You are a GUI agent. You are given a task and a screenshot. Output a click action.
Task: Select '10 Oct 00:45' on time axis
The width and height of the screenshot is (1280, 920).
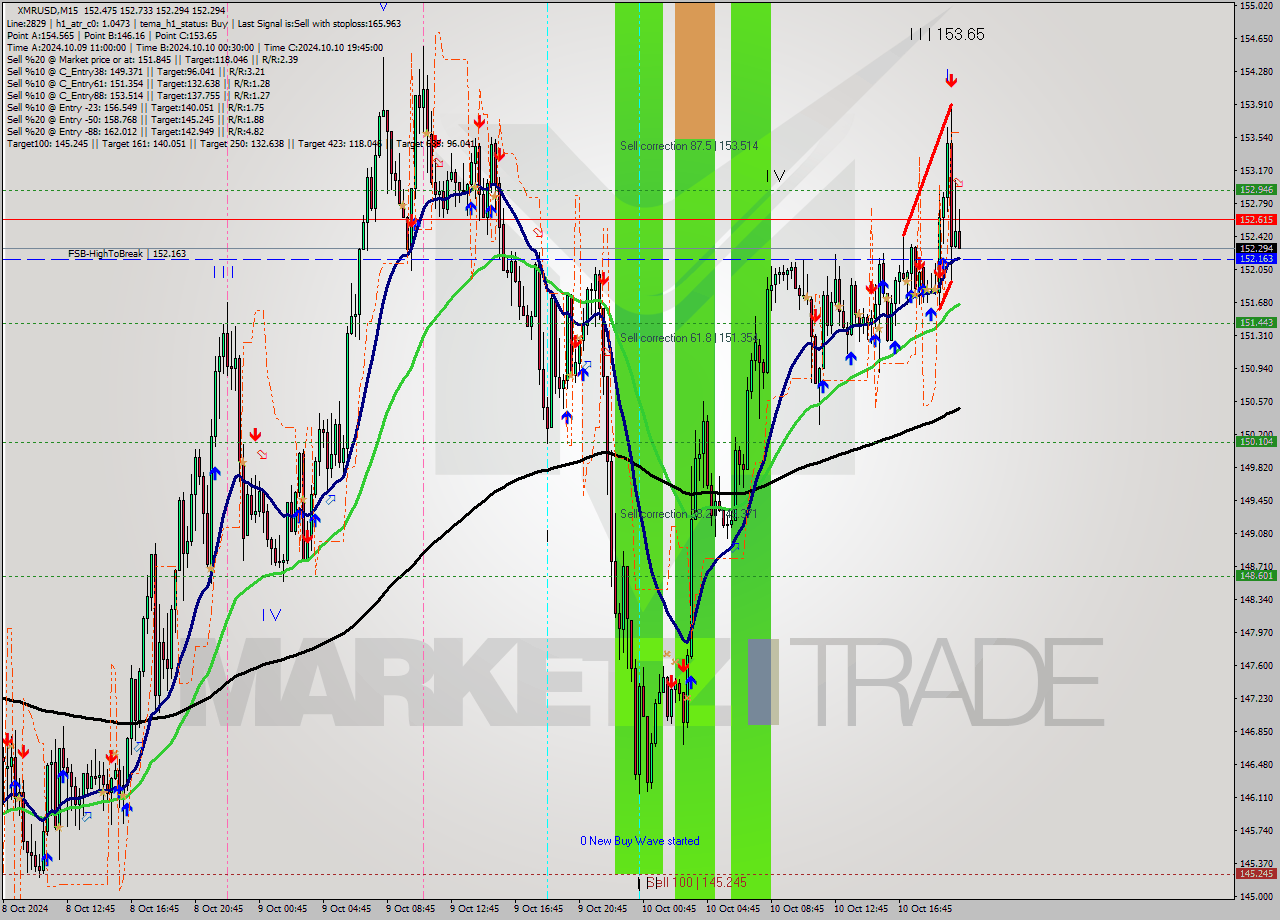(x=670, y=909)
